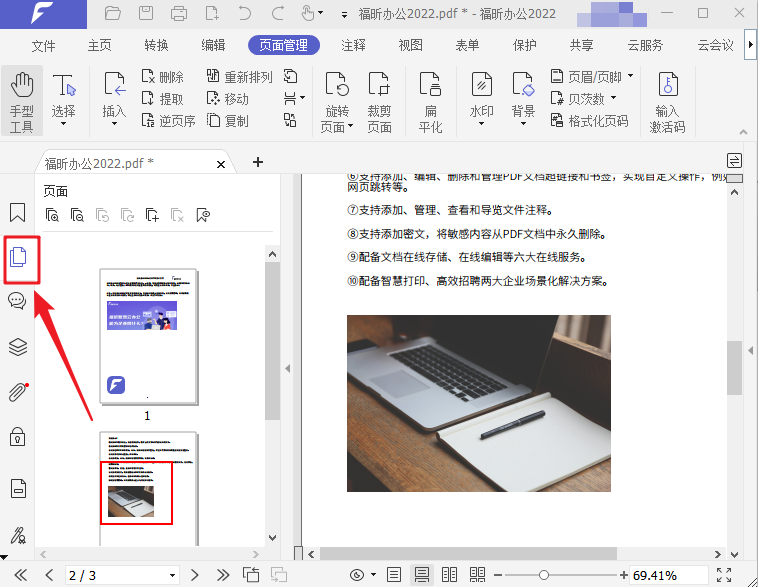758x587 pixels.
Task: Switch to the 表单 tab
Action: pos(467,45)
